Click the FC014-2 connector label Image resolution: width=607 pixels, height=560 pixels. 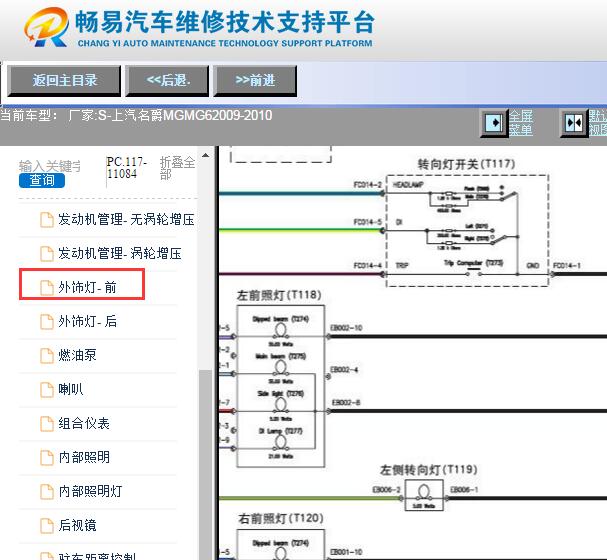click(368, 185)
